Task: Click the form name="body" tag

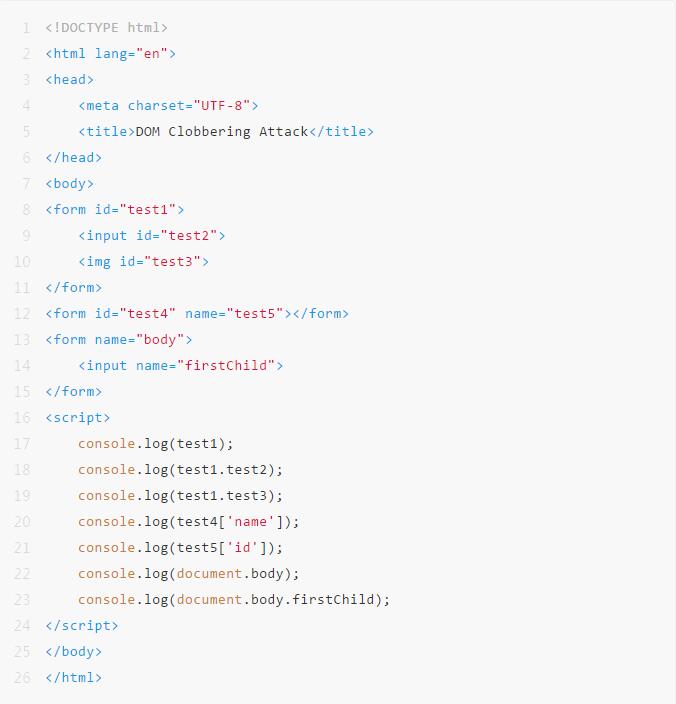Action: coord(119,340)
